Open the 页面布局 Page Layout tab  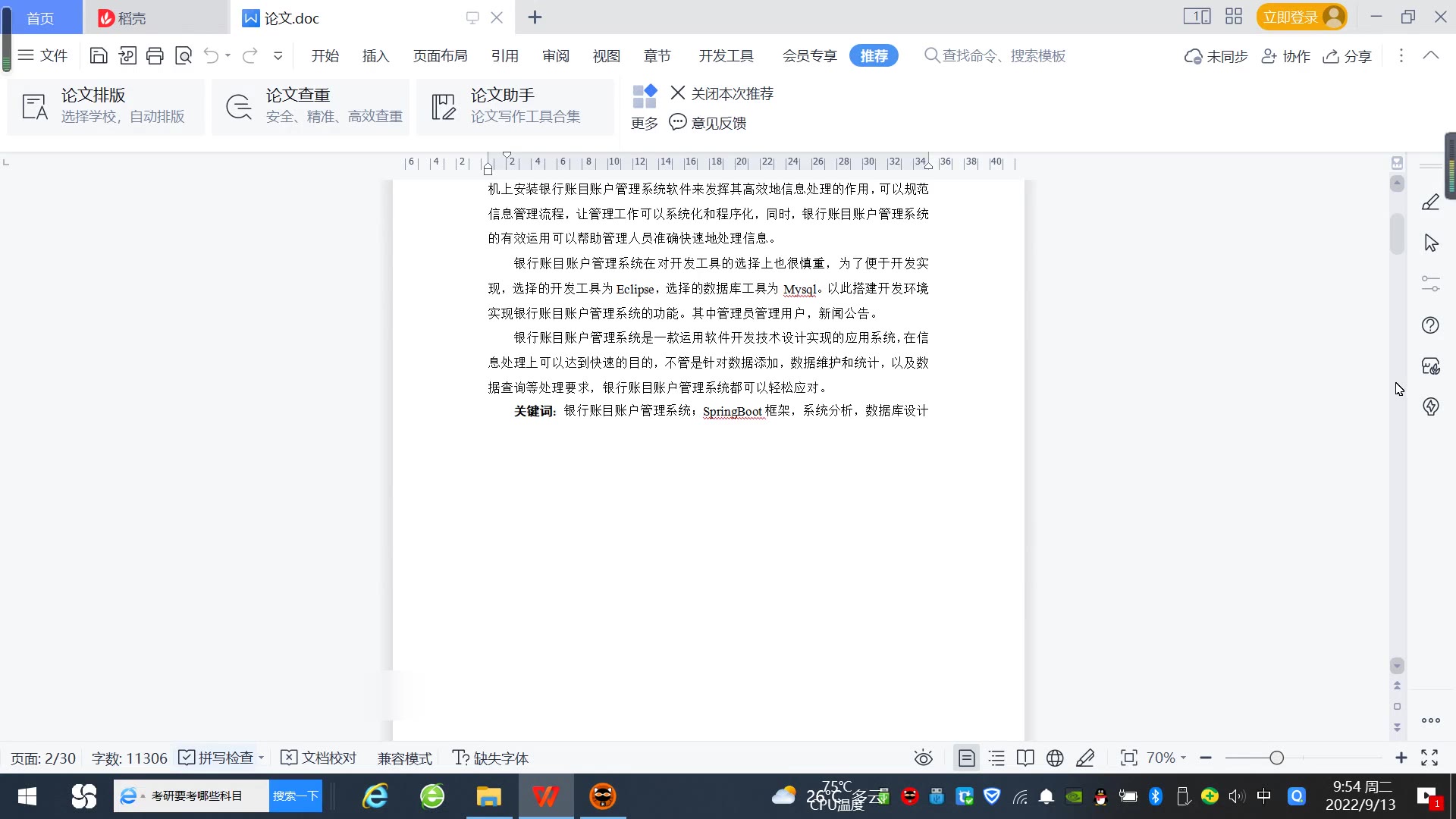pyautogui.click(x=440, y=55)
